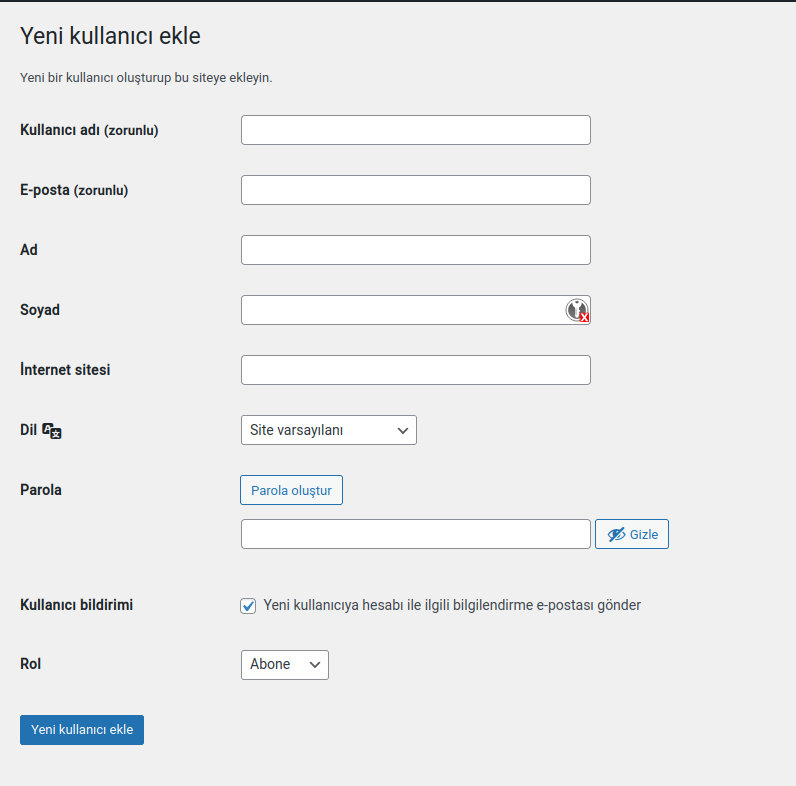Toggle password visibility with the Gizle button
Screen dimensions: 796x786
tap(632, 534)
